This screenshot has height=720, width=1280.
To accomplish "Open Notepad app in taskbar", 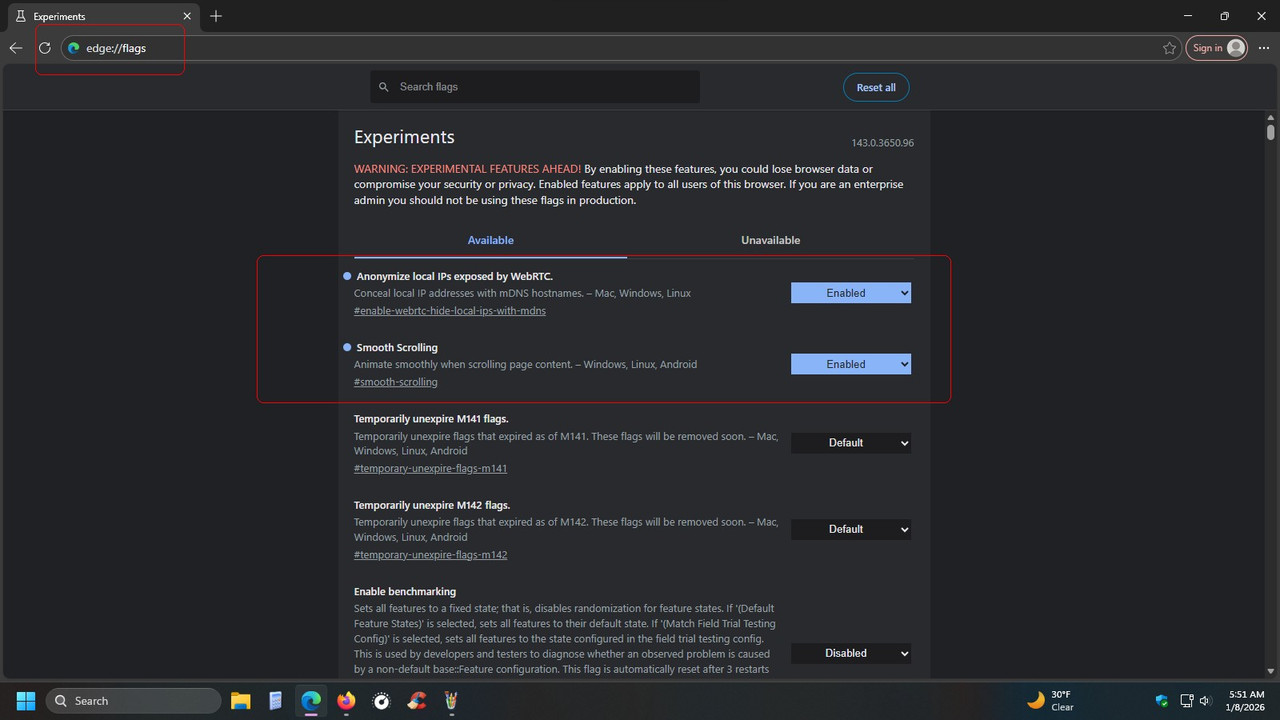I will pos(276,701).
